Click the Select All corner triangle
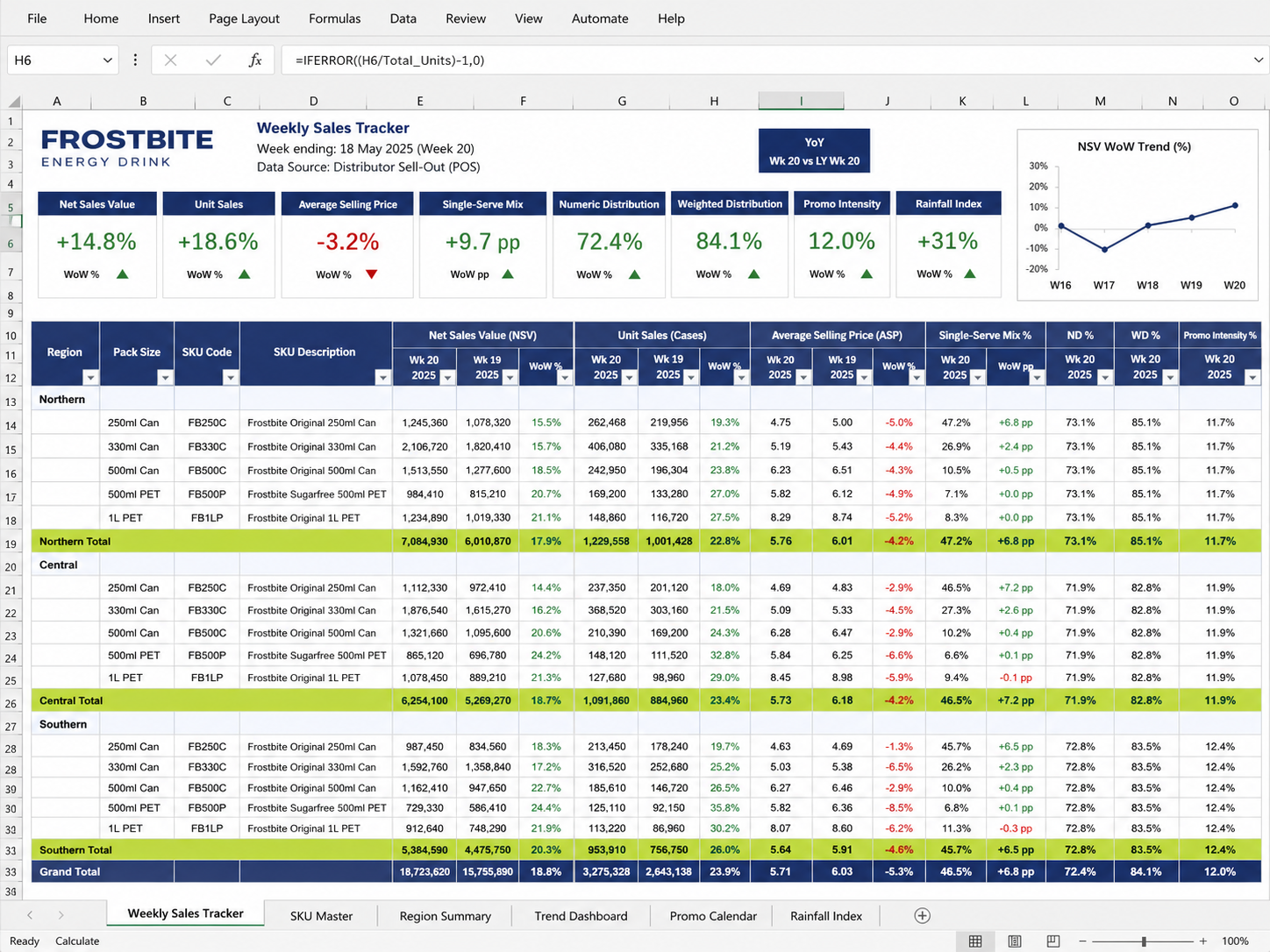Screen dimensions: 1270x952 [x=14, y=102]
